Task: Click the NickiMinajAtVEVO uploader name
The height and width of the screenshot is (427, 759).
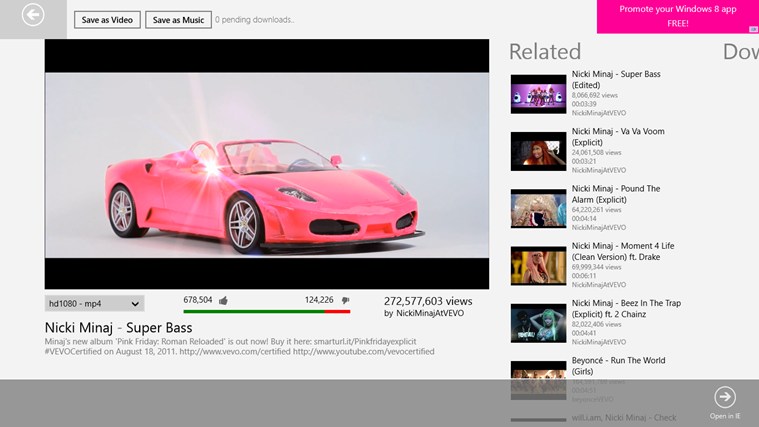Action: [x=430, y=314]
